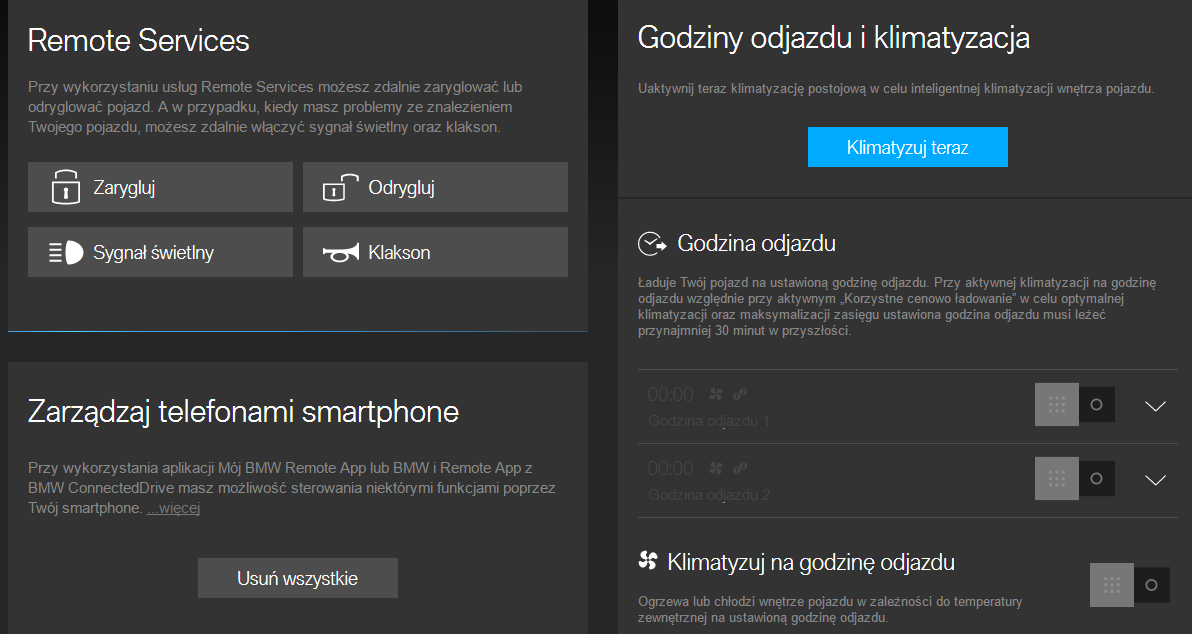
Task: Click the Godzina odjazdu 2 label
Action: [709, 494]
